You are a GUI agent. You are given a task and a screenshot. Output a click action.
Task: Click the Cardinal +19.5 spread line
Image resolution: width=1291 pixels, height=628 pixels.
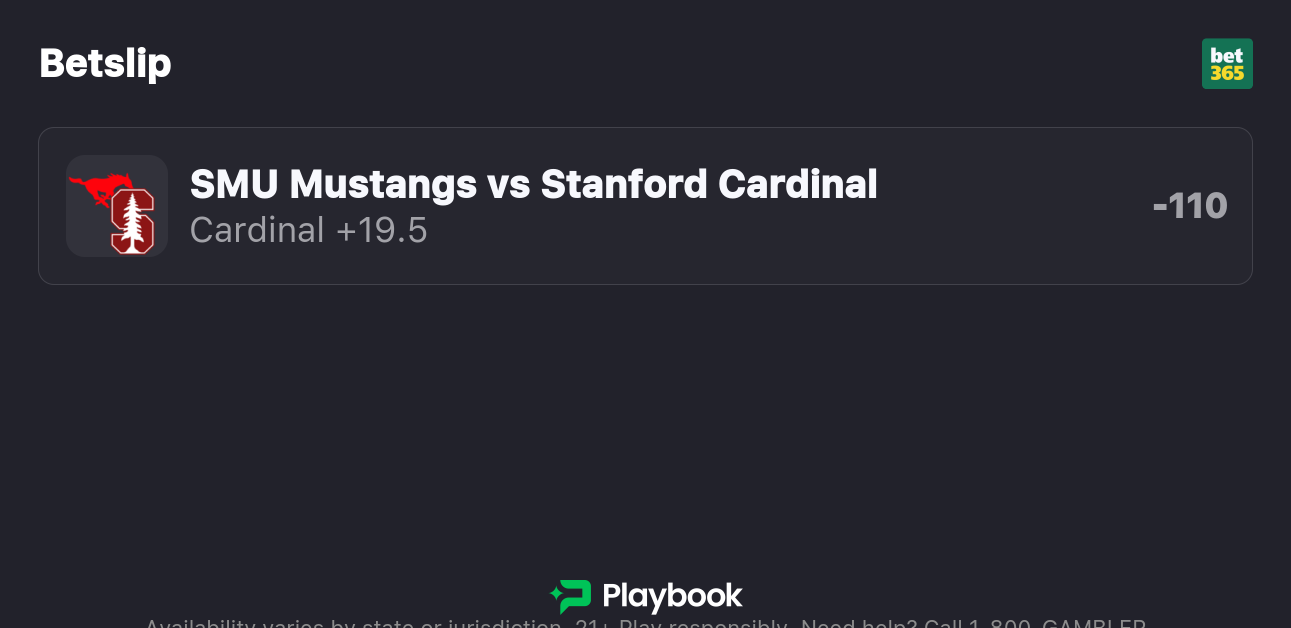[x=308, y=231]
